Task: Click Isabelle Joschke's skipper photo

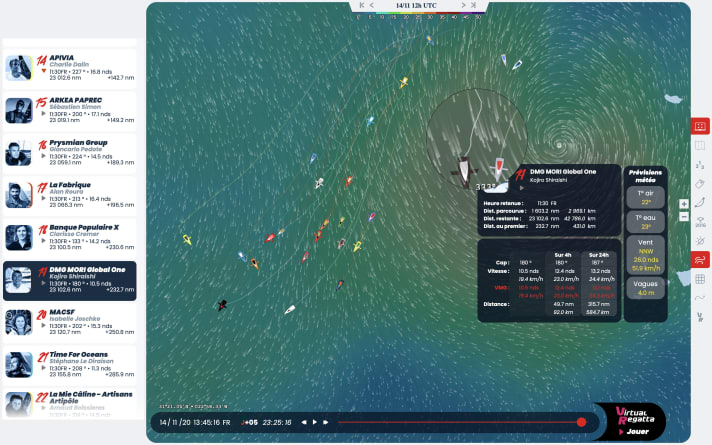Action: click(19, 322)
